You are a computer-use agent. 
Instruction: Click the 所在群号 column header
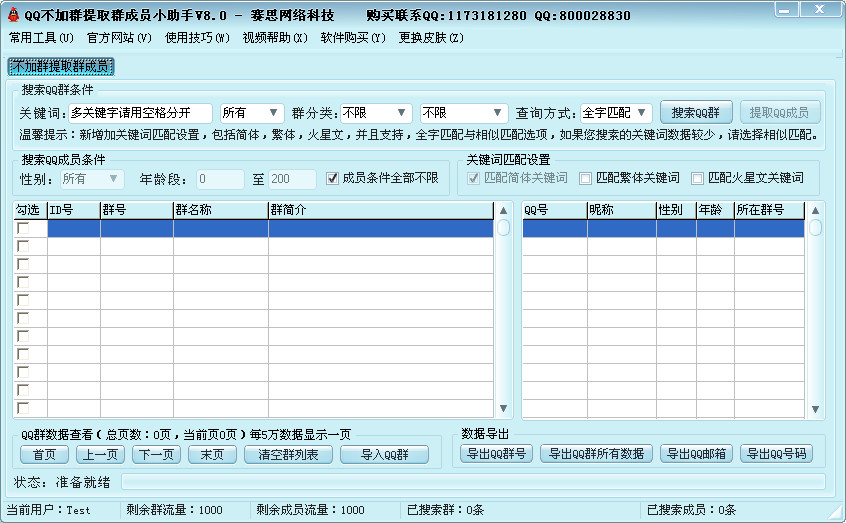point(769,210)
